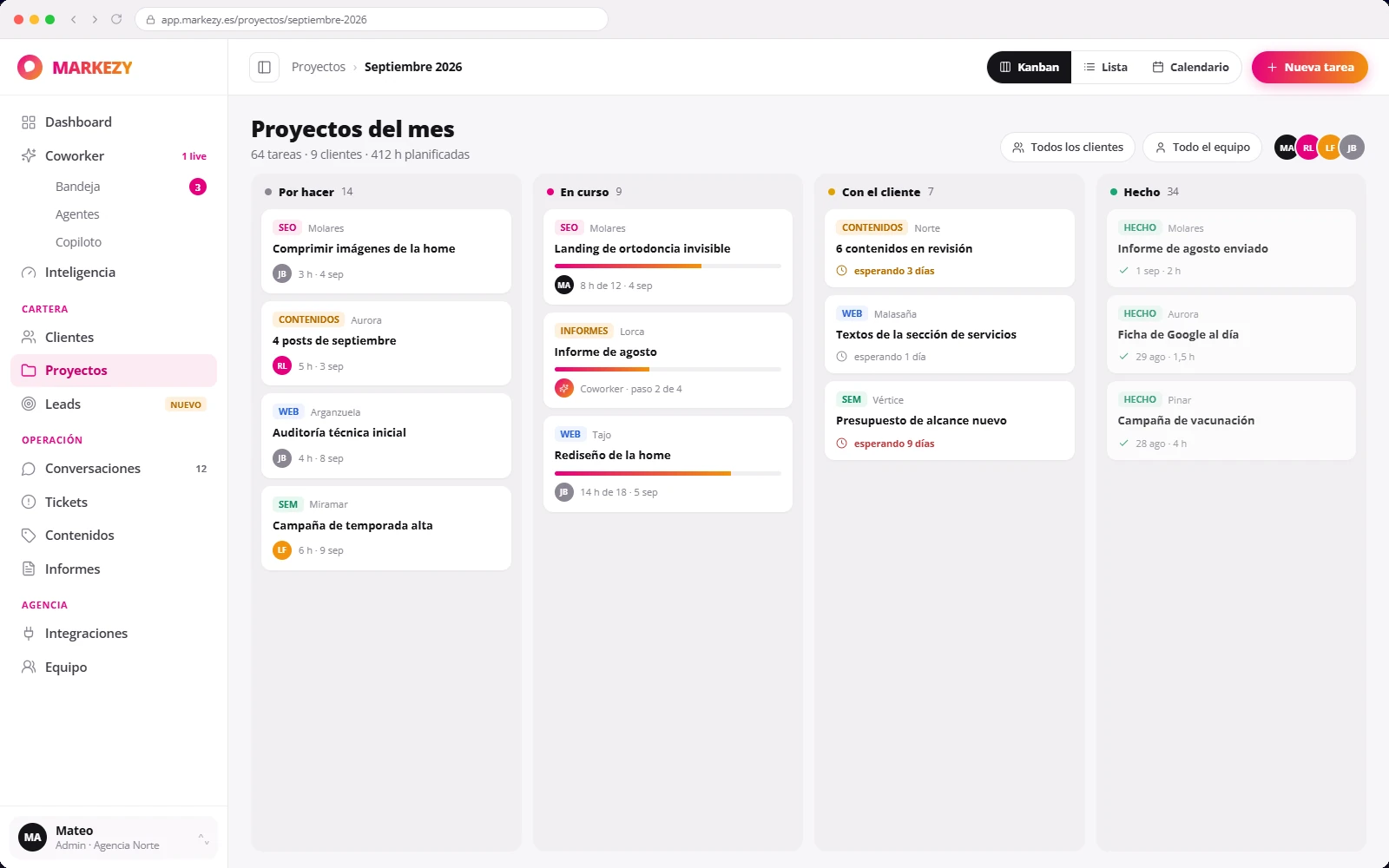Screen dimensions: 1389x868
Task: Open the Comprimir imágenes de la home card
Action: point(386,252)
